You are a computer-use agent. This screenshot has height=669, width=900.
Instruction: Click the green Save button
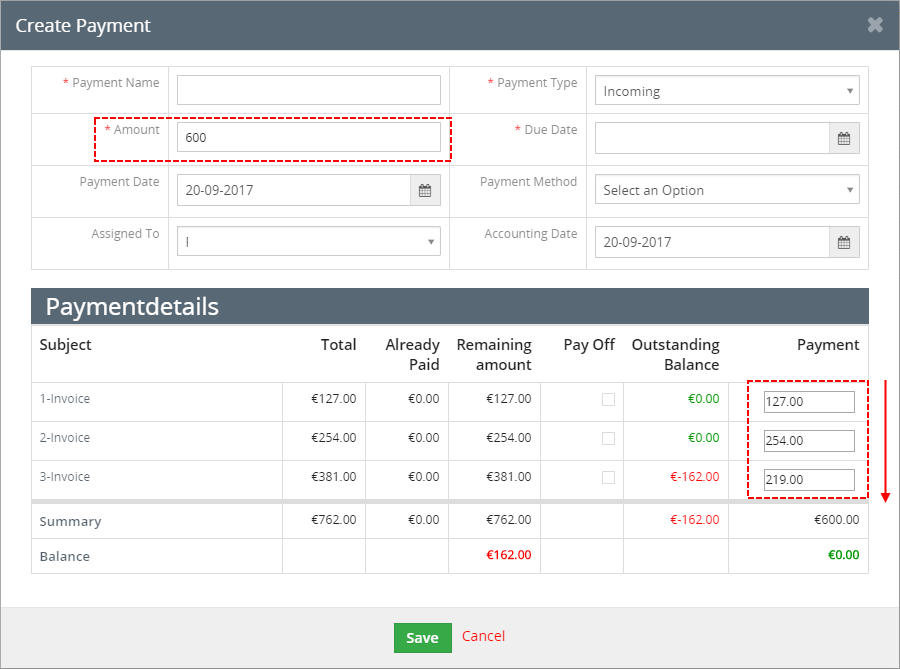(x=422, y=638)
